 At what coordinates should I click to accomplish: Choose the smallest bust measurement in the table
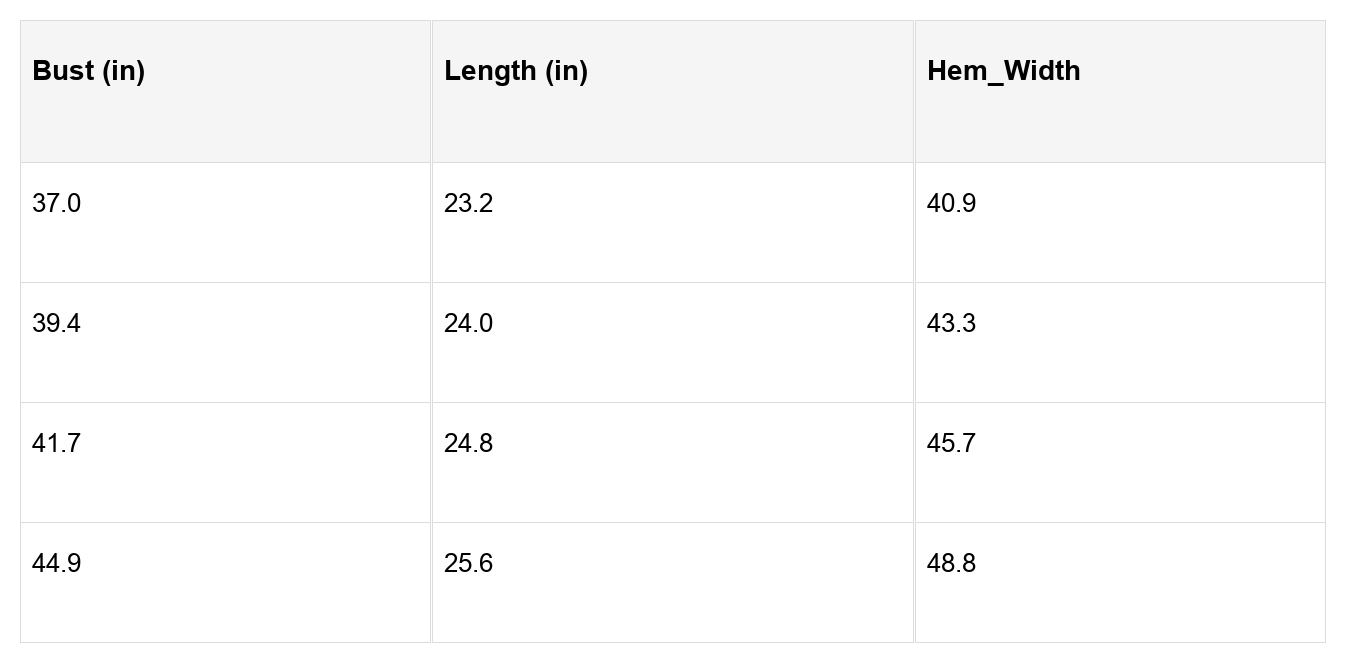(x=57, y=204)
